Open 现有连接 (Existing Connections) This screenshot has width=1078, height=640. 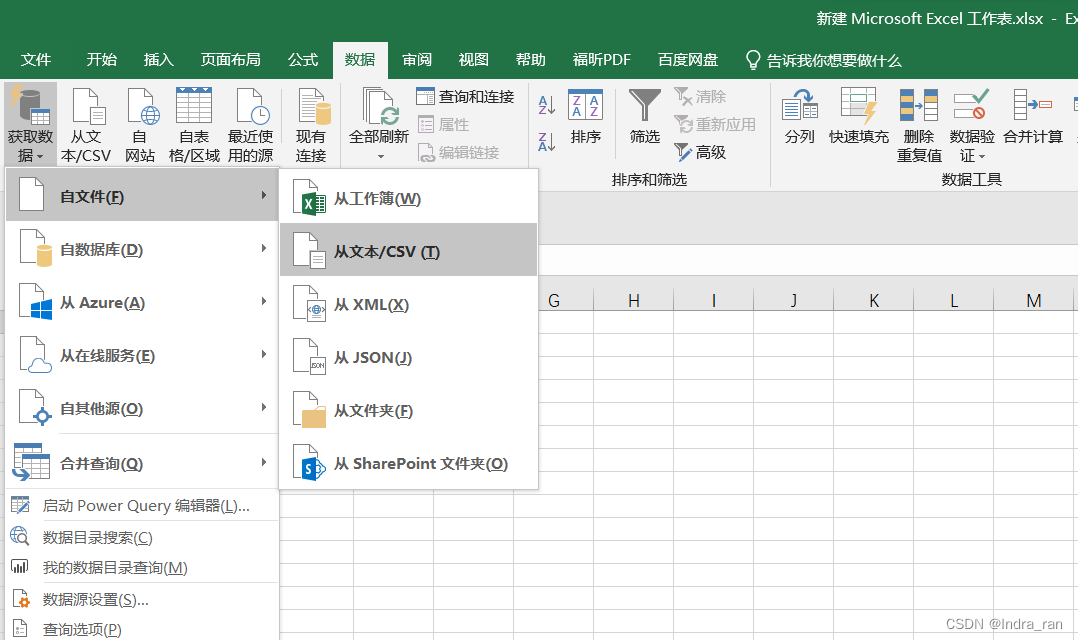(x=311, y=124)
